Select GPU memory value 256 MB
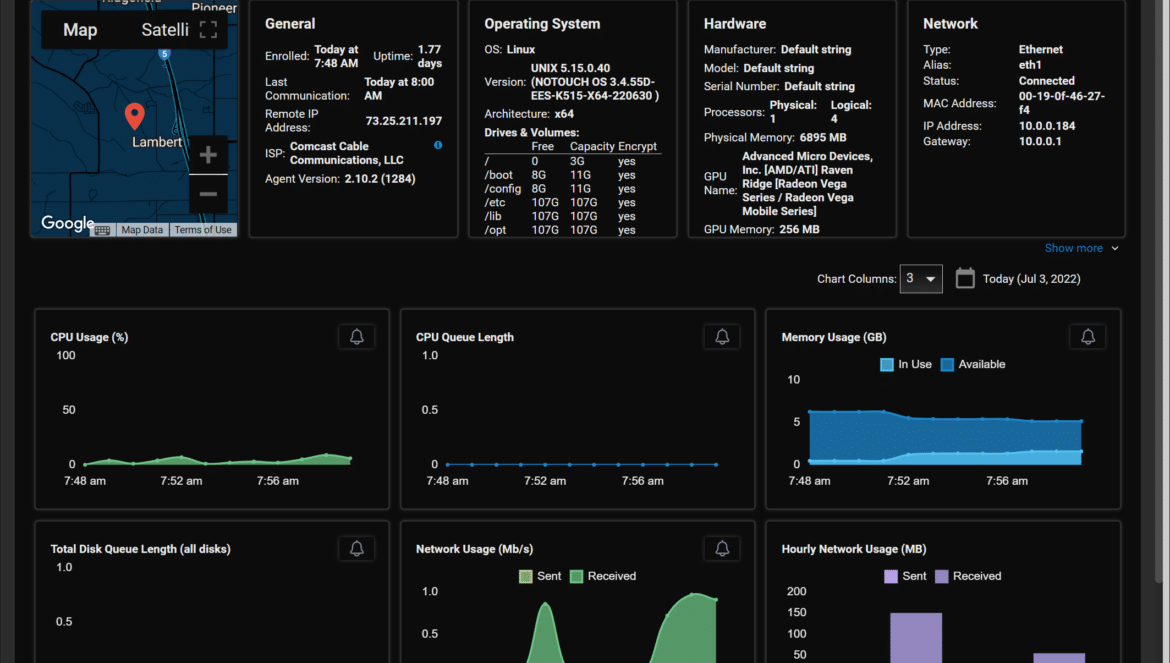 [799, 230]
